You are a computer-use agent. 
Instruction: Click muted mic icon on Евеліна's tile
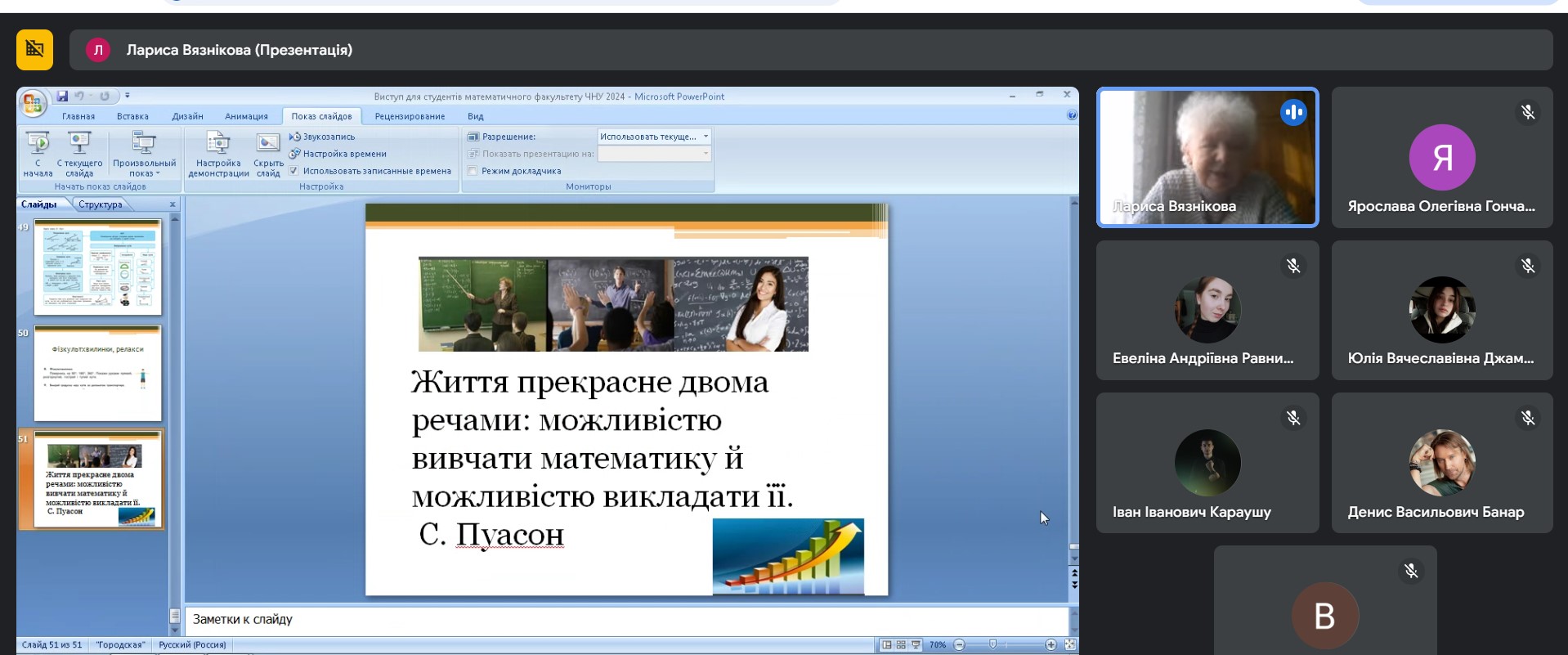point(1293,266)
